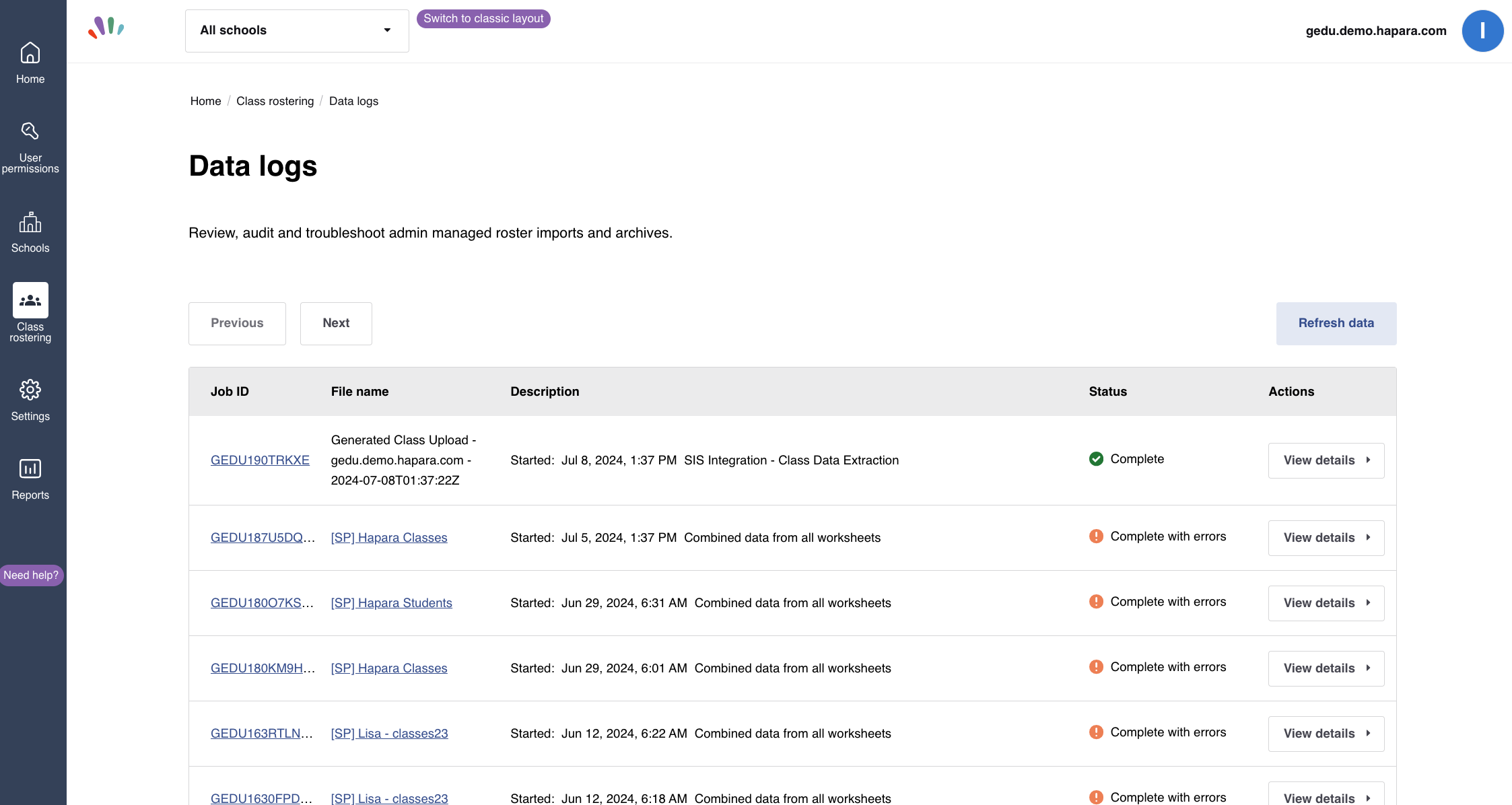Click the green Complete status icon

coord(1096,459)
